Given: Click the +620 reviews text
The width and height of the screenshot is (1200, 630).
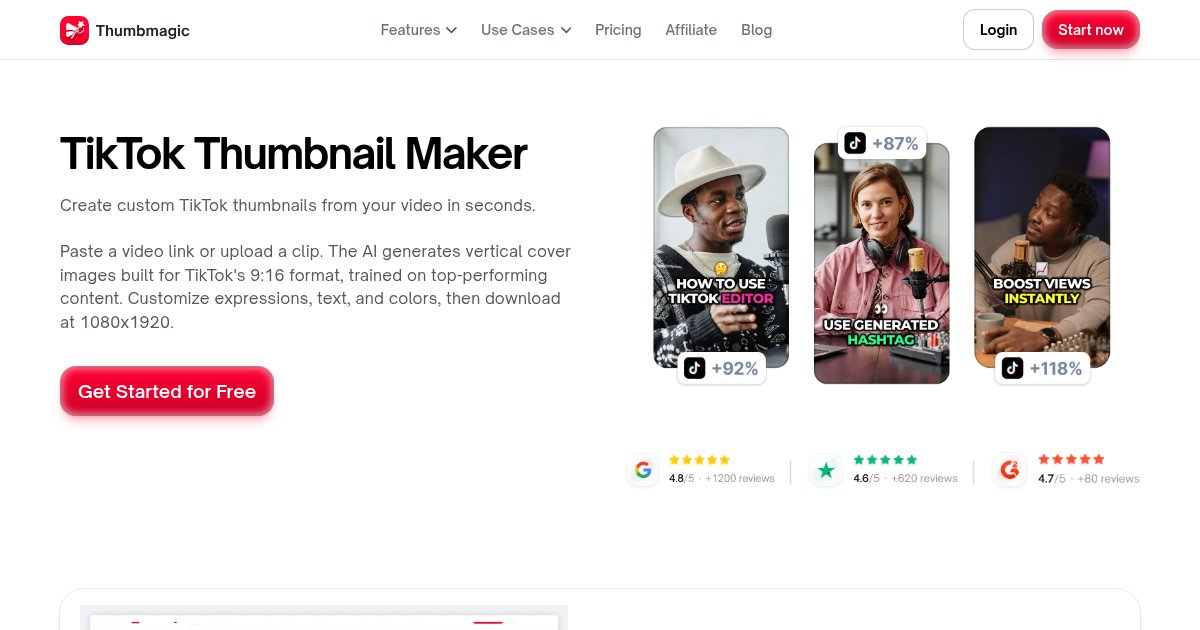Looking at the screenshot, I should click(x=924, y=479).
